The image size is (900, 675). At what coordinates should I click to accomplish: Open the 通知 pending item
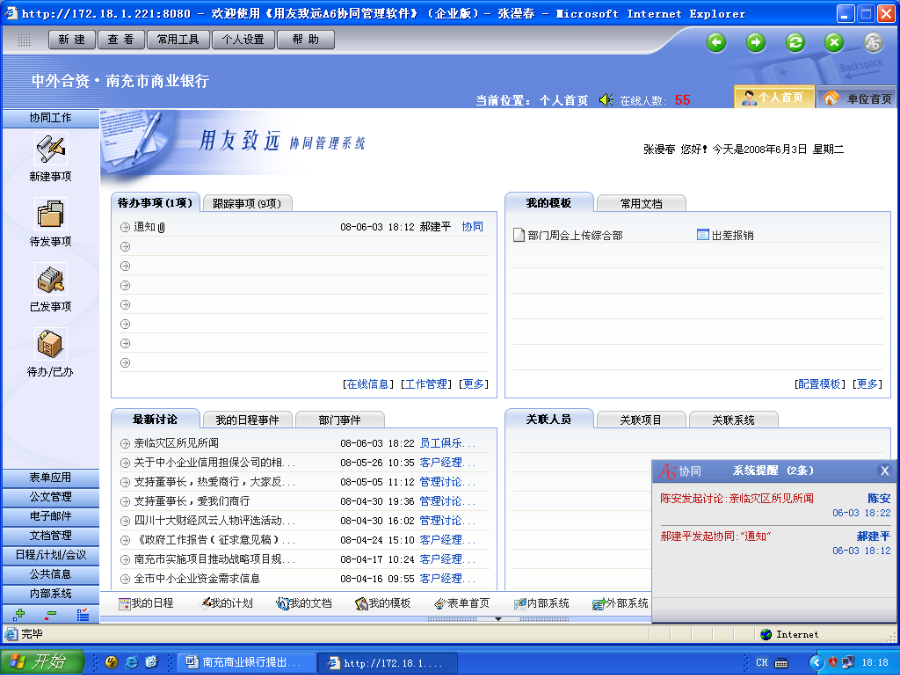145,227
